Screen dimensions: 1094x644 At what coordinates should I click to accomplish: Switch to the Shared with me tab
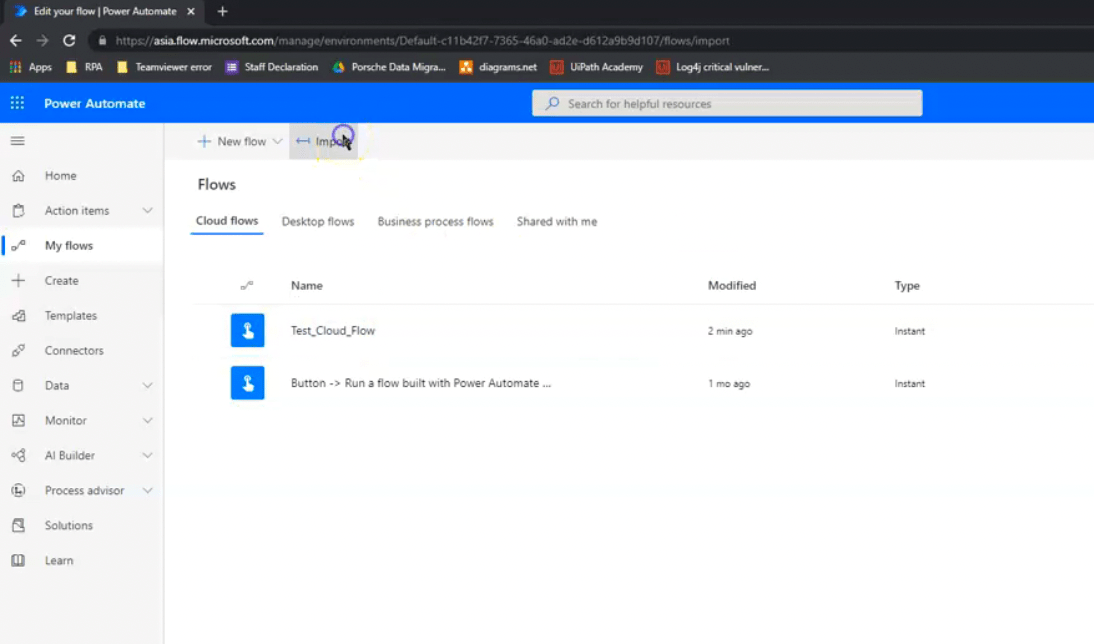point(557,222)
